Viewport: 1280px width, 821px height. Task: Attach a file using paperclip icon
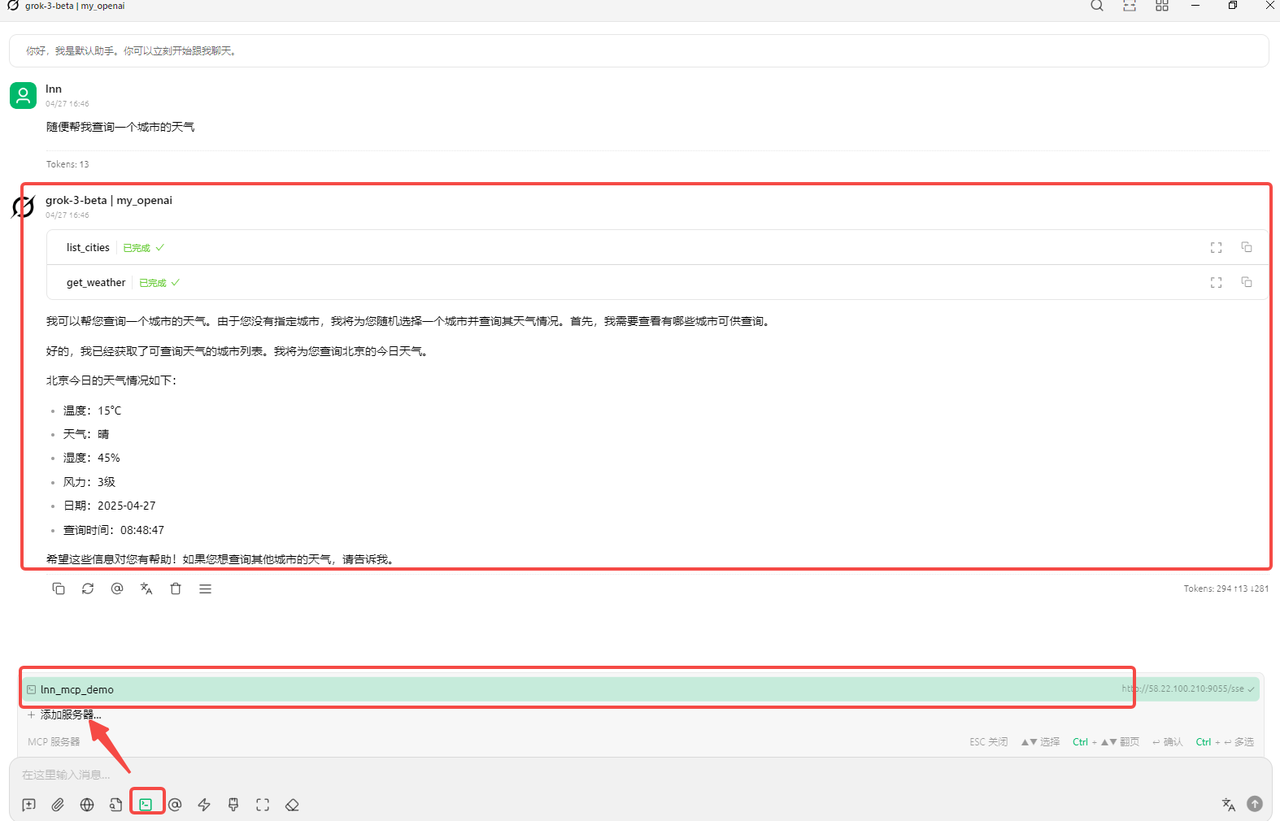[x=58, y=805]
